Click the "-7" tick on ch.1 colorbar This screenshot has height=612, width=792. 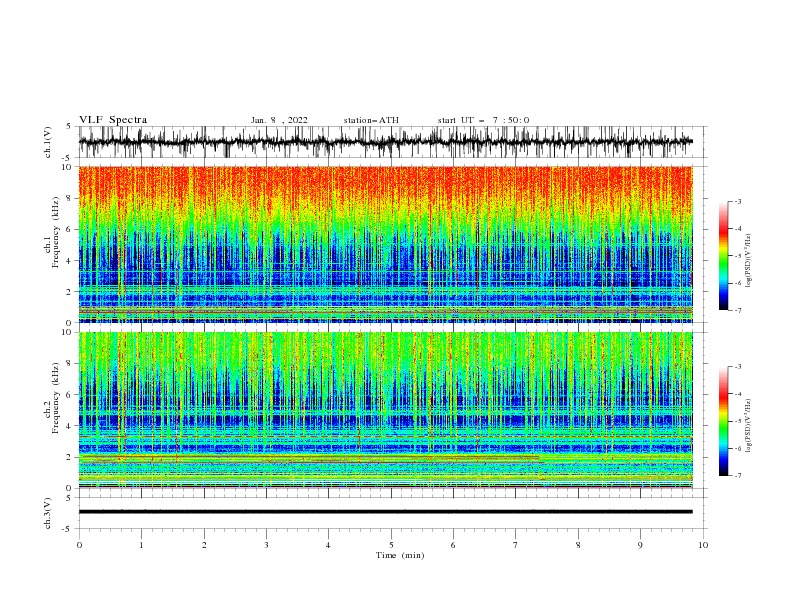[738, 311]
